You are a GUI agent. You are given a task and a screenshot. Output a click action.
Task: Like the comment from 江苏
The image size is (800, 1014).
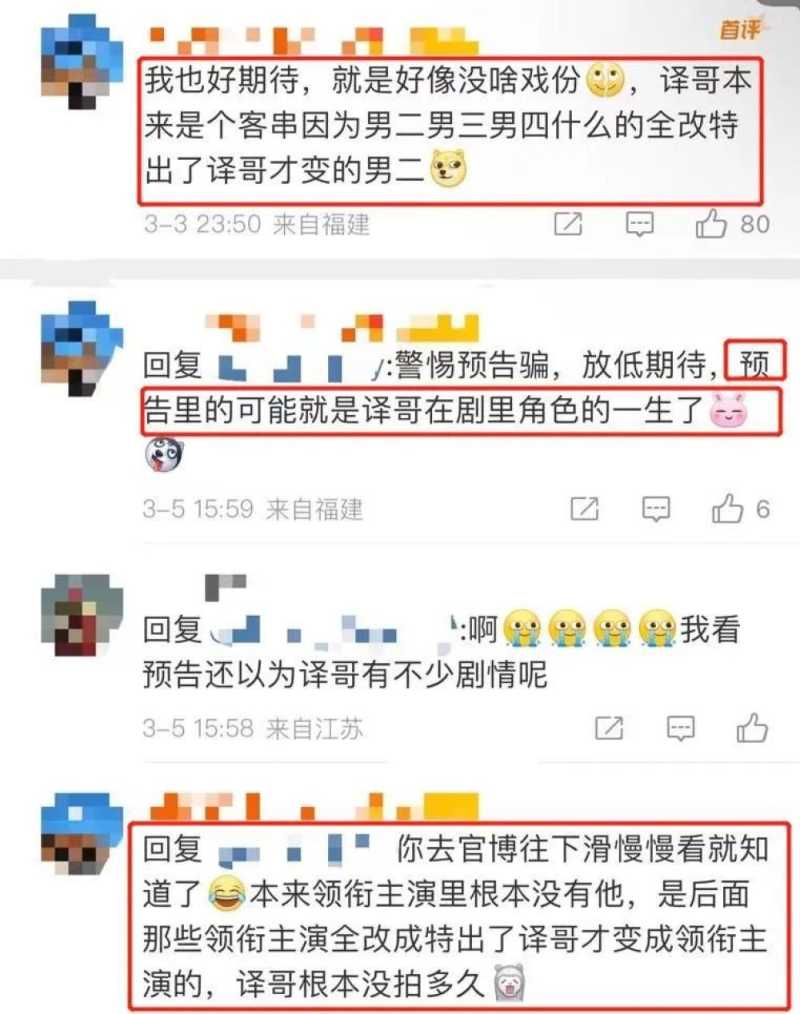pos(751,728)
